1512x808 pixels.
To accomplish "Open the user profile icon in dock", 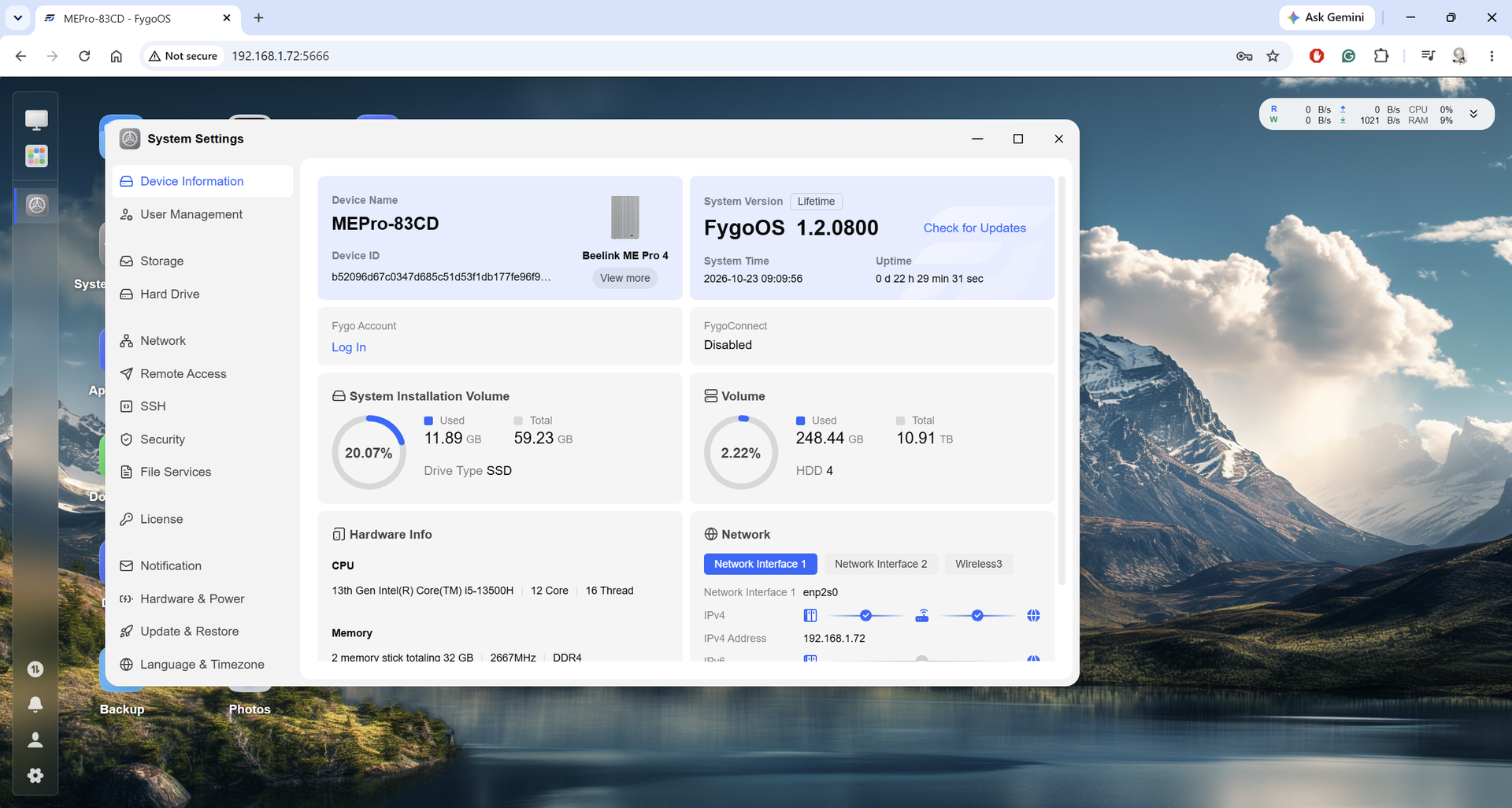I will pyautogui.click(x=35, y=740).
